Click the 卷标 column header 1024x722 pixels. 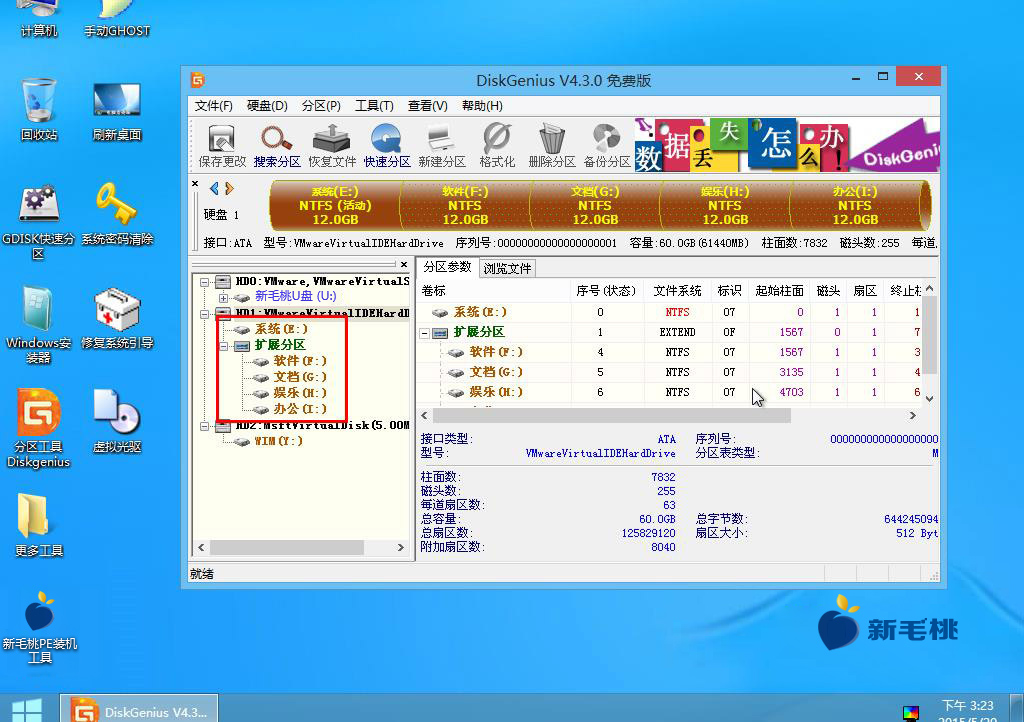(494, 290)
